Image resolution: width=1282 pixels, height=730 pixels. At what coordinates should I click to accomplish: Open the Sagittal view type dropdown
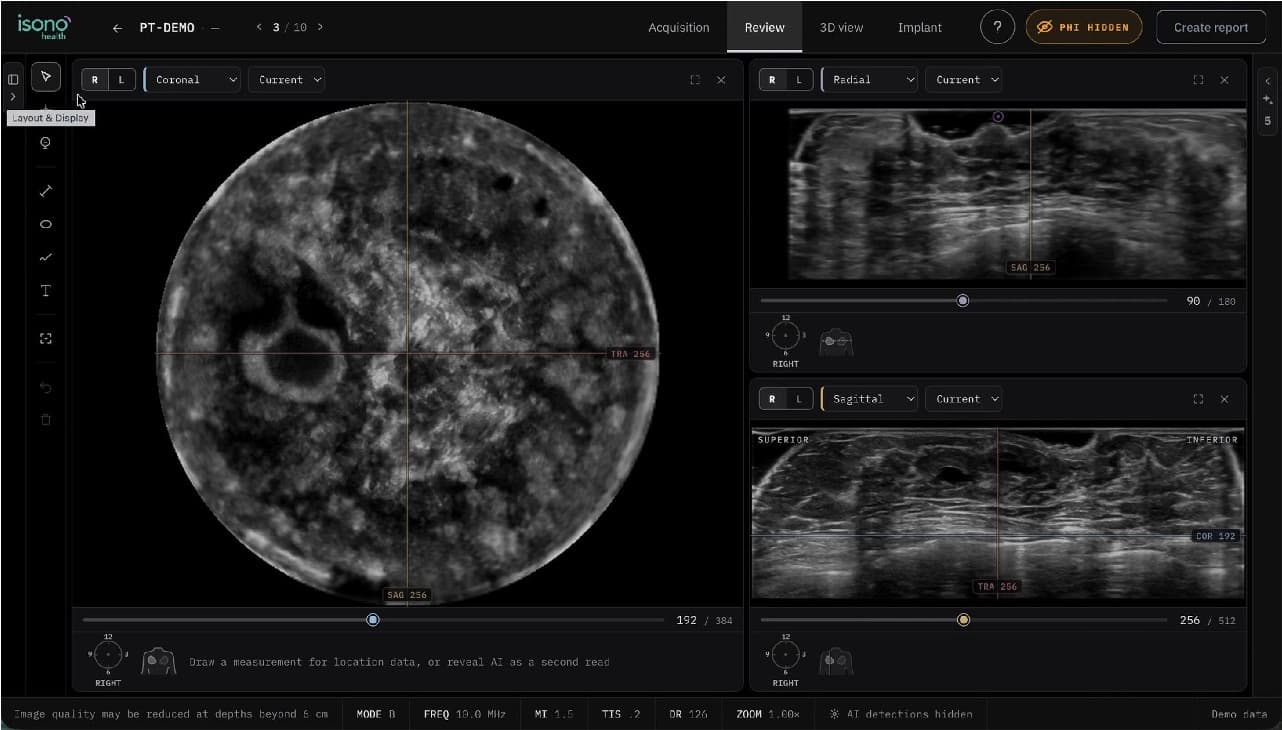[870, 399]
